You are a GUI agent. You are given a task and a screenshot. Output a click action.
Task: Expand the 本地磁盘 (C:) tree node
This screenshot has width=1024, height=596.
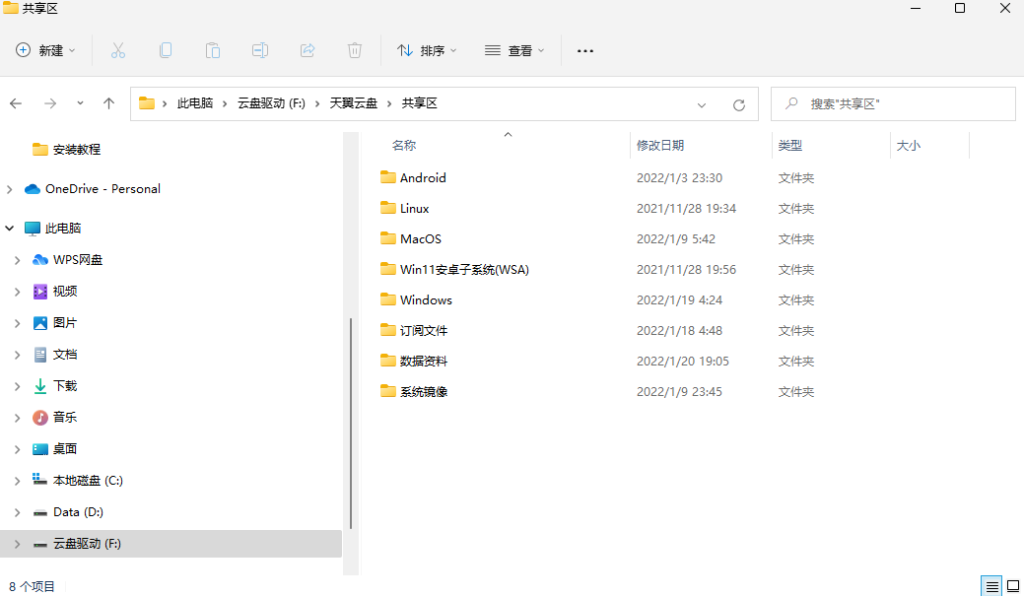[17, 480]
